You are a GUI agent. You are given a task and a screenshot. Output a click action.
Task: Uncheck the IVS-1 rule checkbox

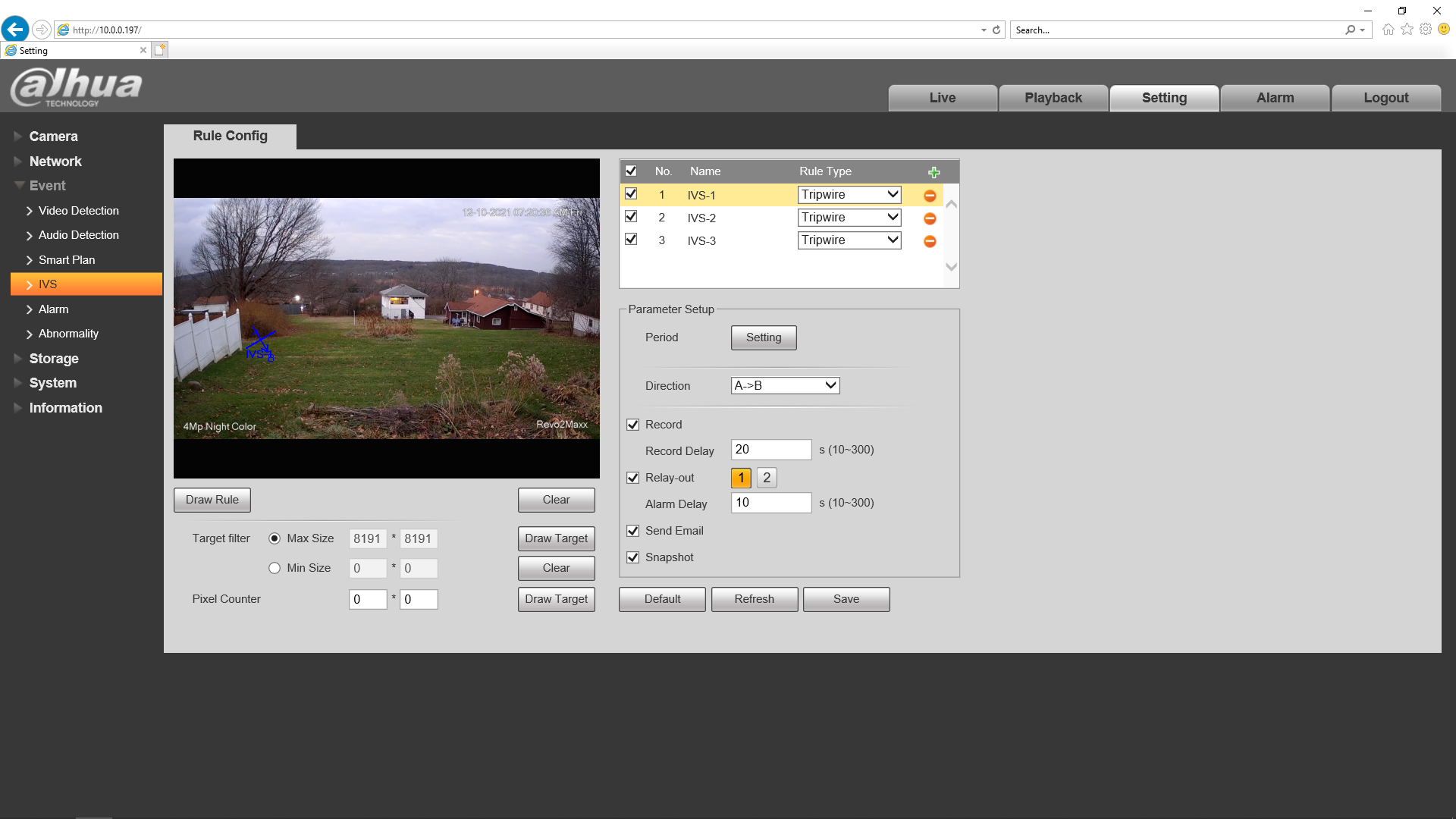point(631,194)
